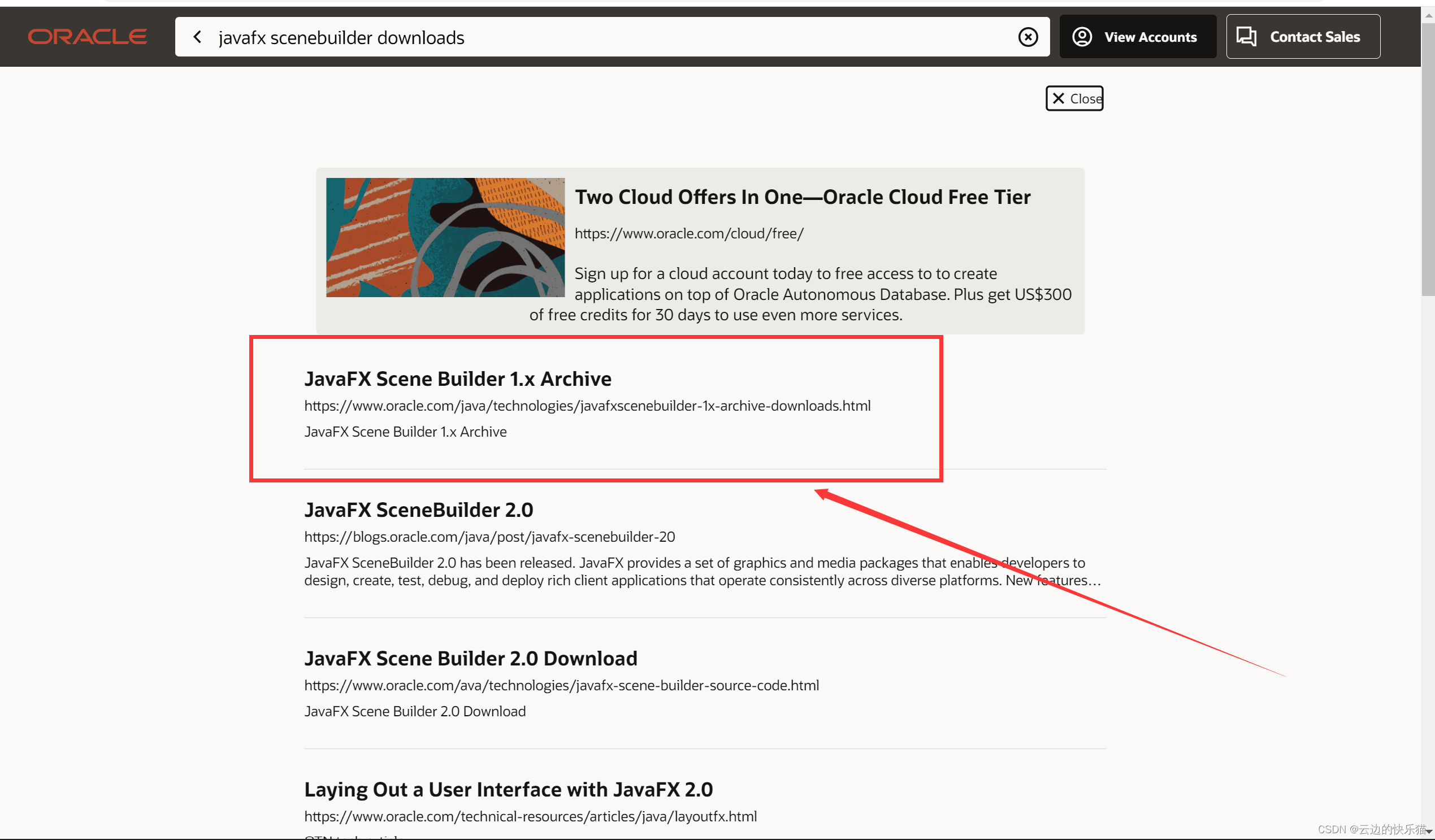The image size is (1435, 840).
Task: Open the Oracle Cloud Free Tier abstract thumbnail
Action: pyautogui.click(x=445, y=237)
